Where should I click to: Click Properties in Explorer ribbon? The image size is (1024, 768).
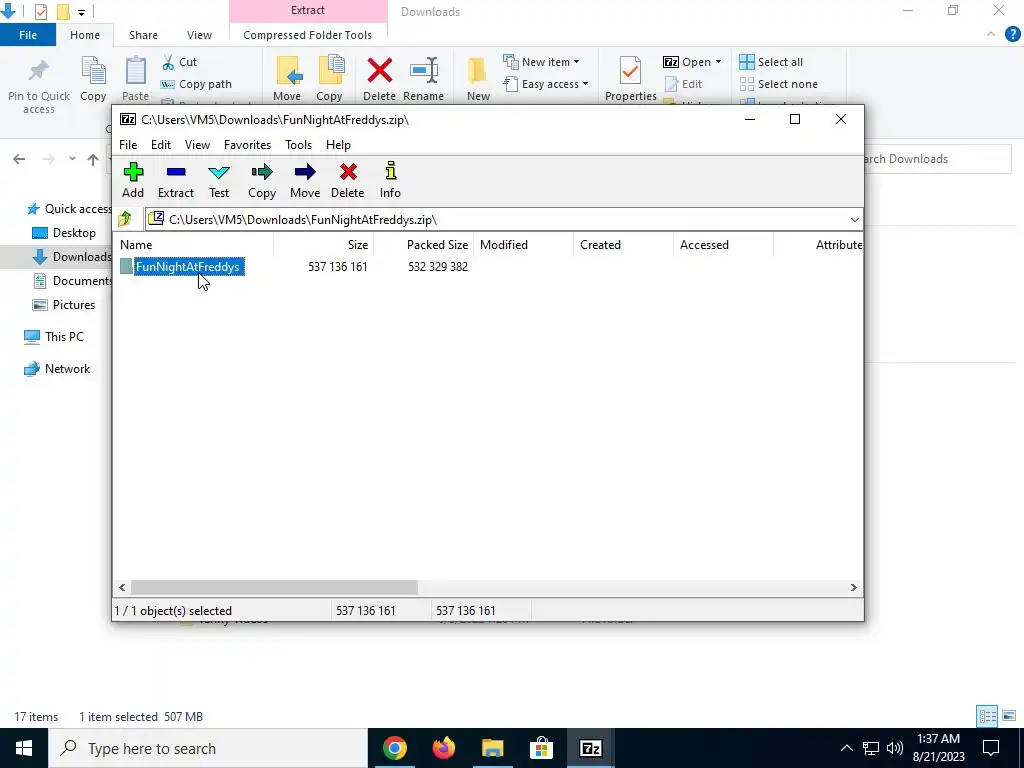coord(631,80)
